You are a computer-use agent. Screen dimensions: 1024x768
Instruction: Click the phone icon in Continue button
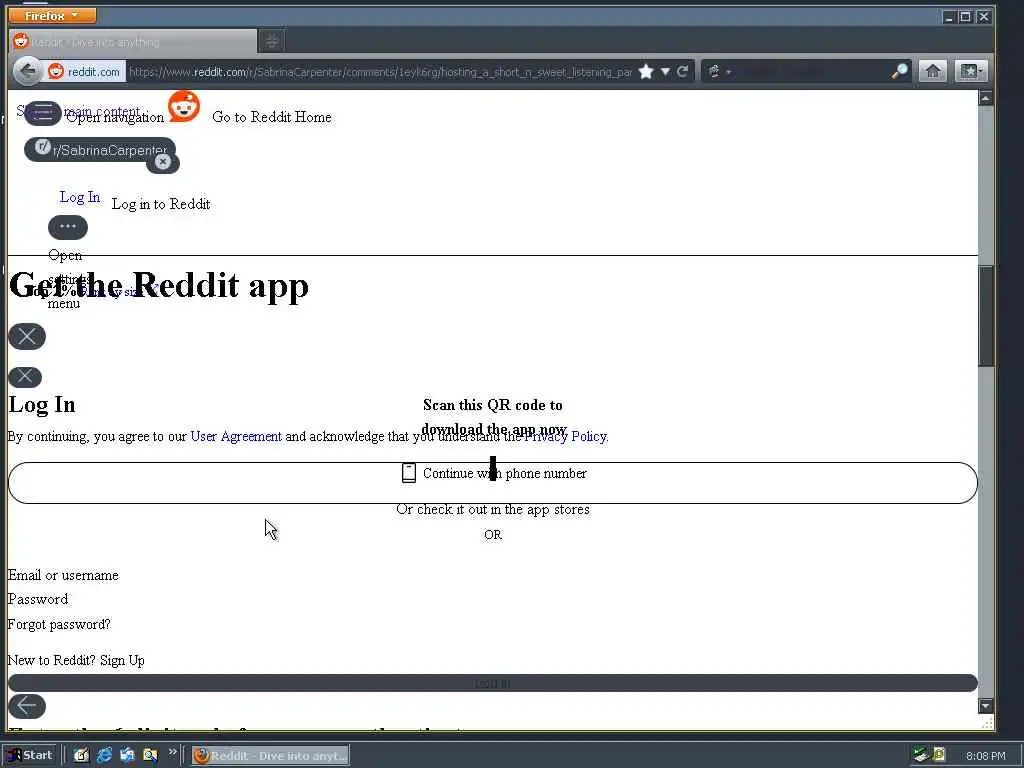(x=409, y=473)
